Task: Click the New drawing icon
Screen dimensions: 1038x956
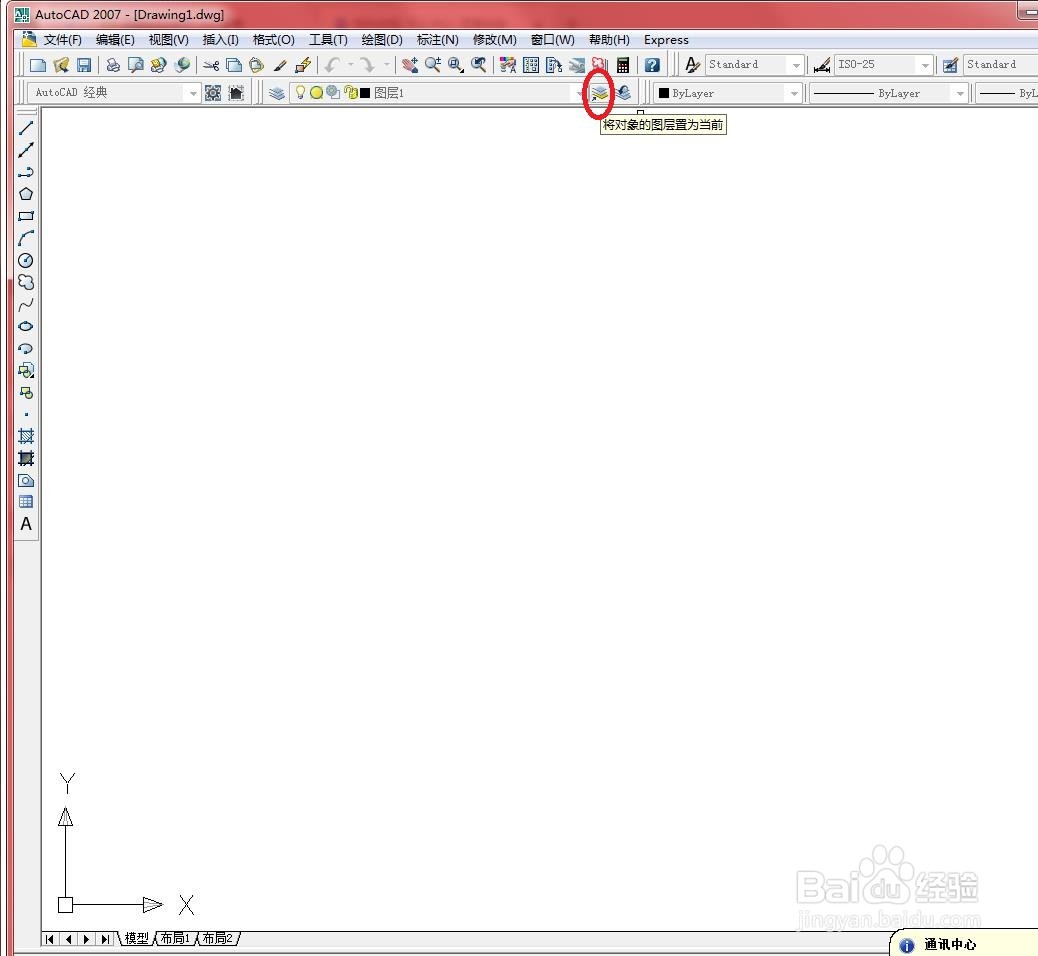Action: pyautogui.click(x=38, y=65)
